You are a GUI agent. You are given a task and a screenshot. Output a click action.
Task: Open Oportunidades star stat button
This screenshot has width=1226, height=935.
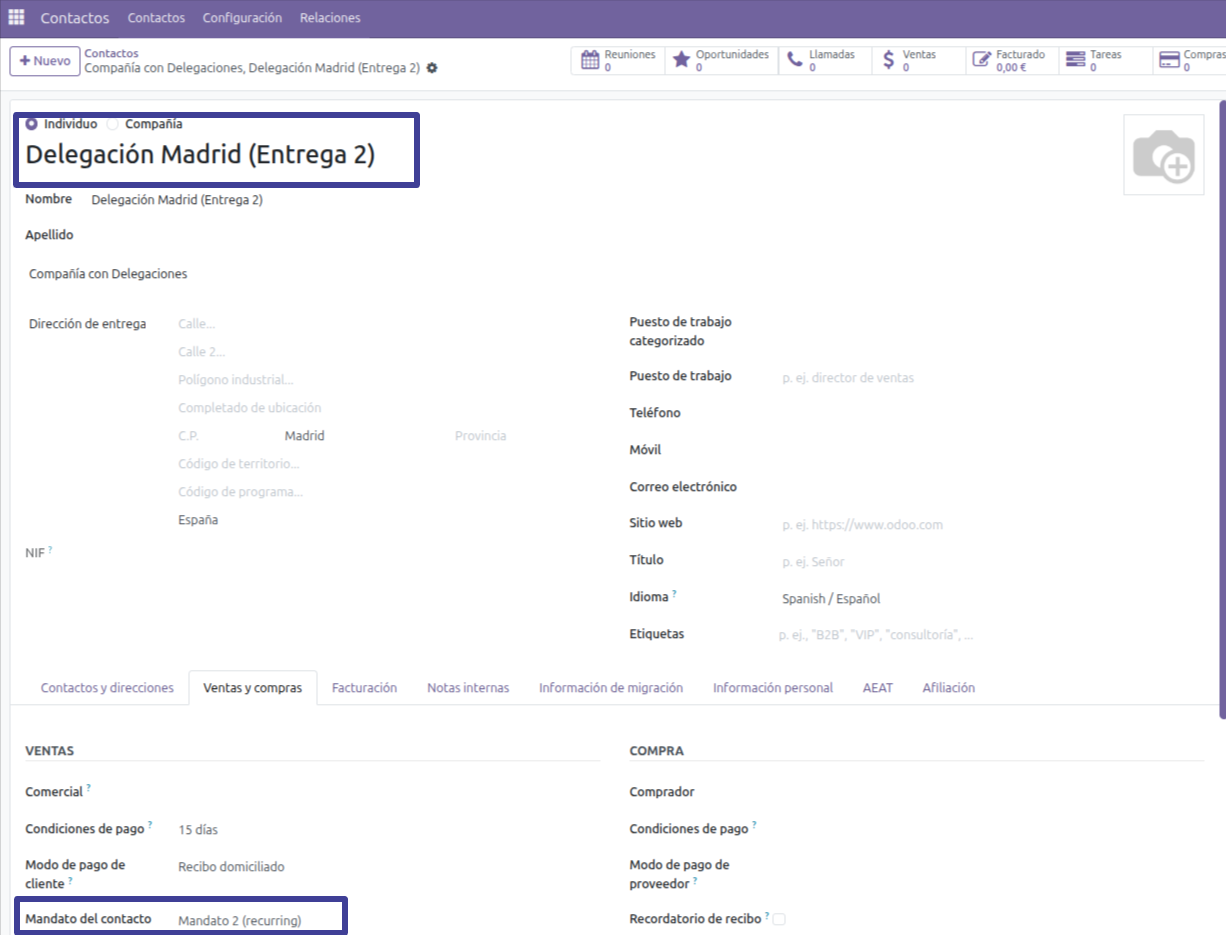719,60
